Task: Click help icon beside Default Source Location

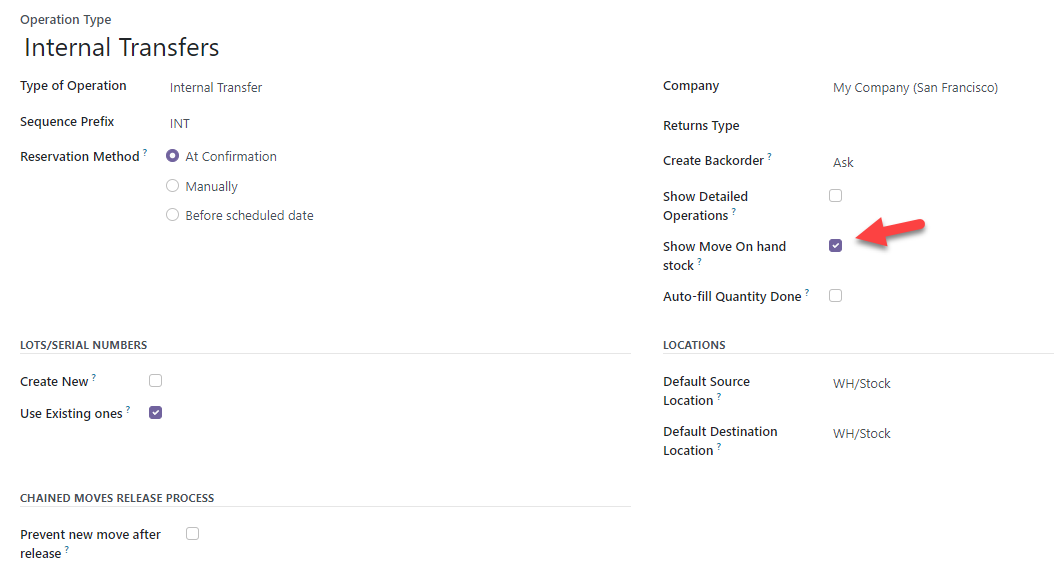Action: tap(719, 397)
